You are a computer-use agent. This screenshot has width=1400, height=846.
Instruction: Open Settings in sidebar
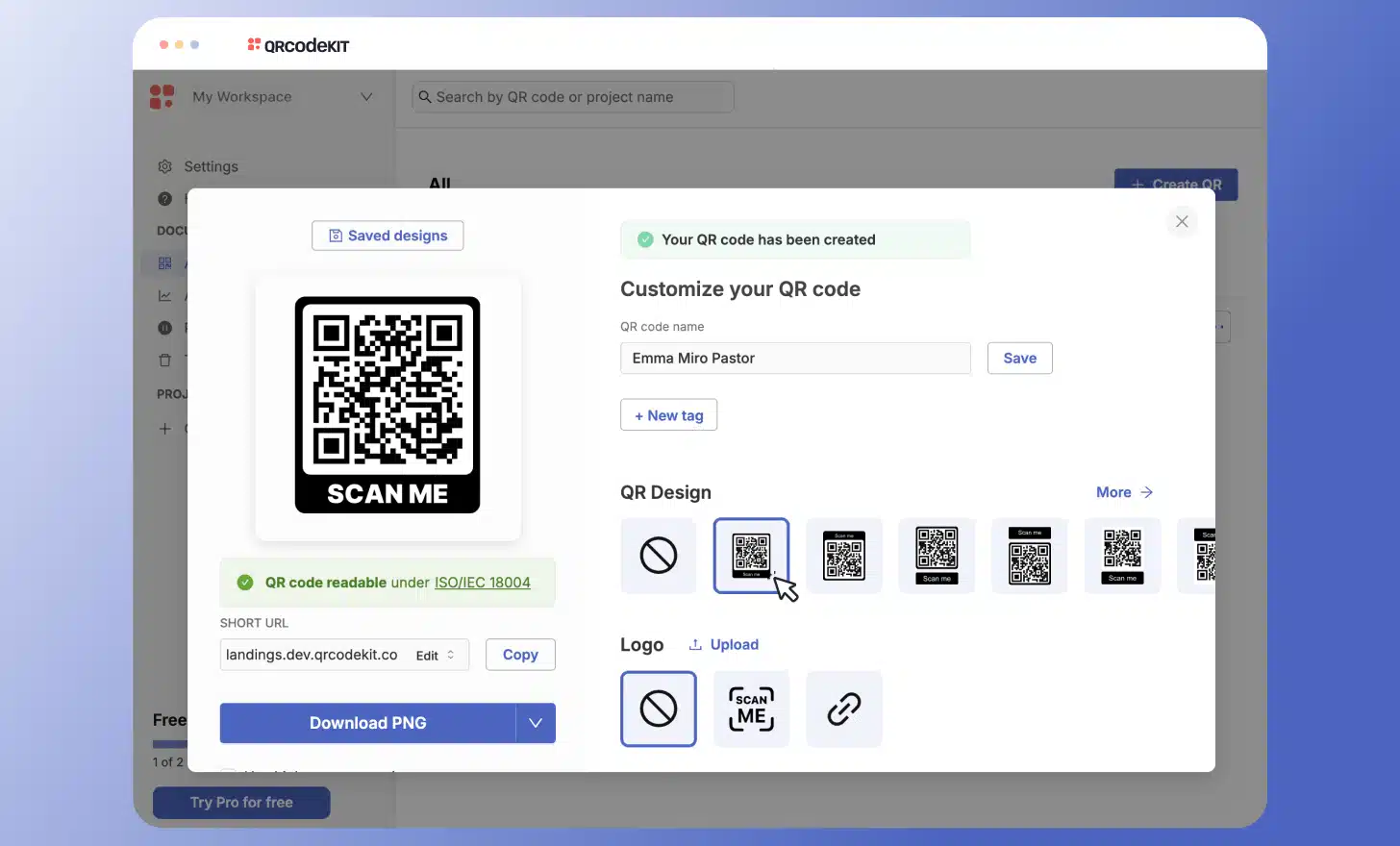pos(198,166)
